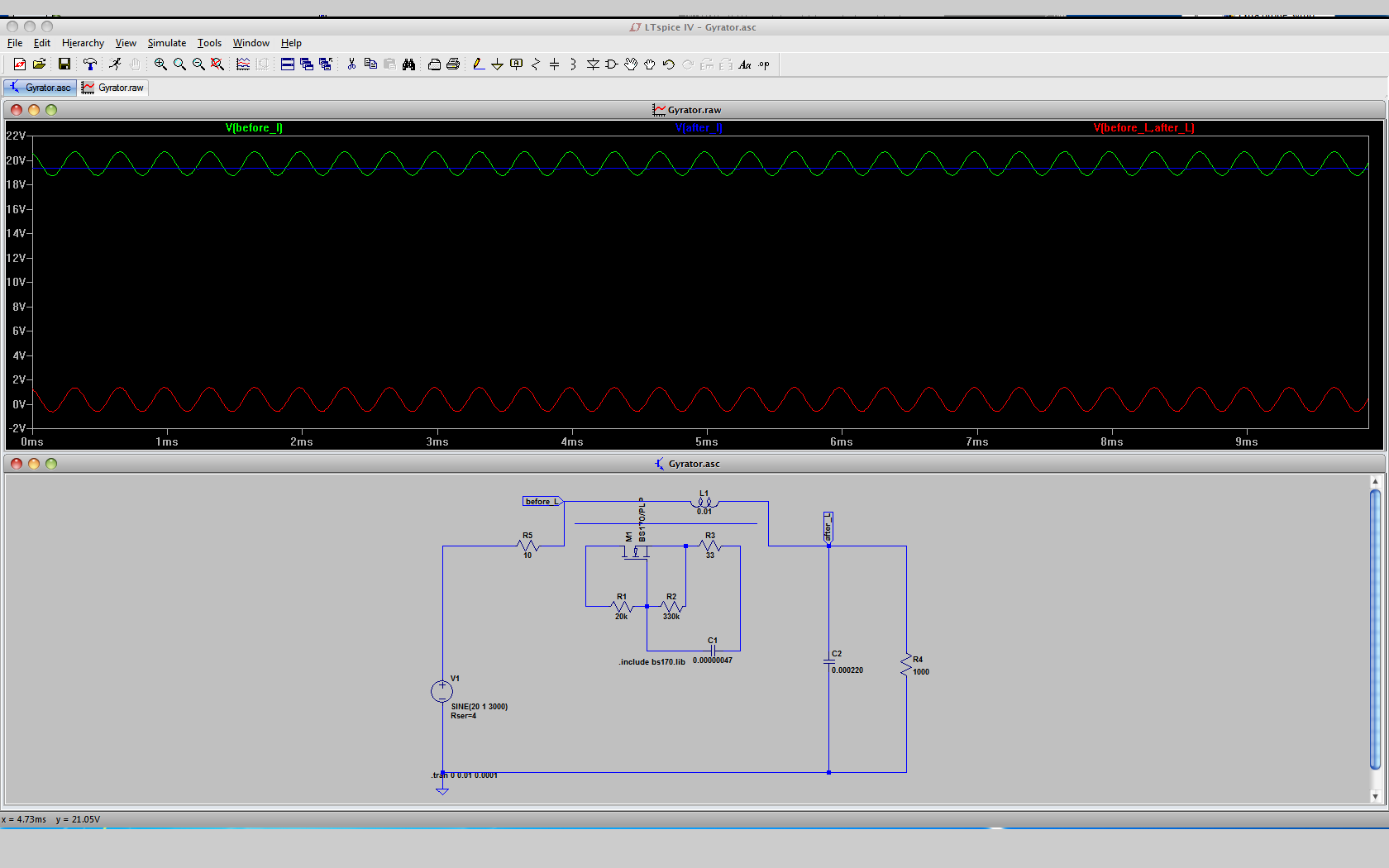
Task: Open the Window menu
Action: click(251, 43)
